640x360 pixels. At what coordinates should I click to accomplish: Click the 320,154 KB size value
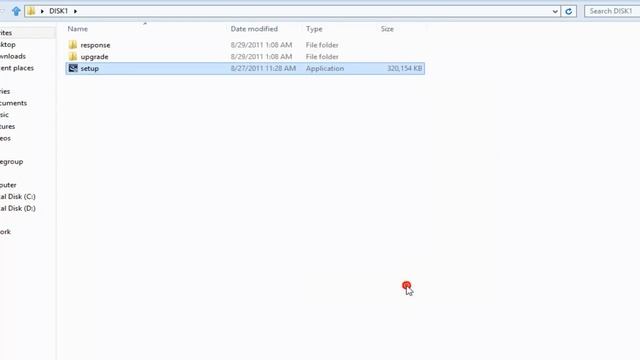404,69
